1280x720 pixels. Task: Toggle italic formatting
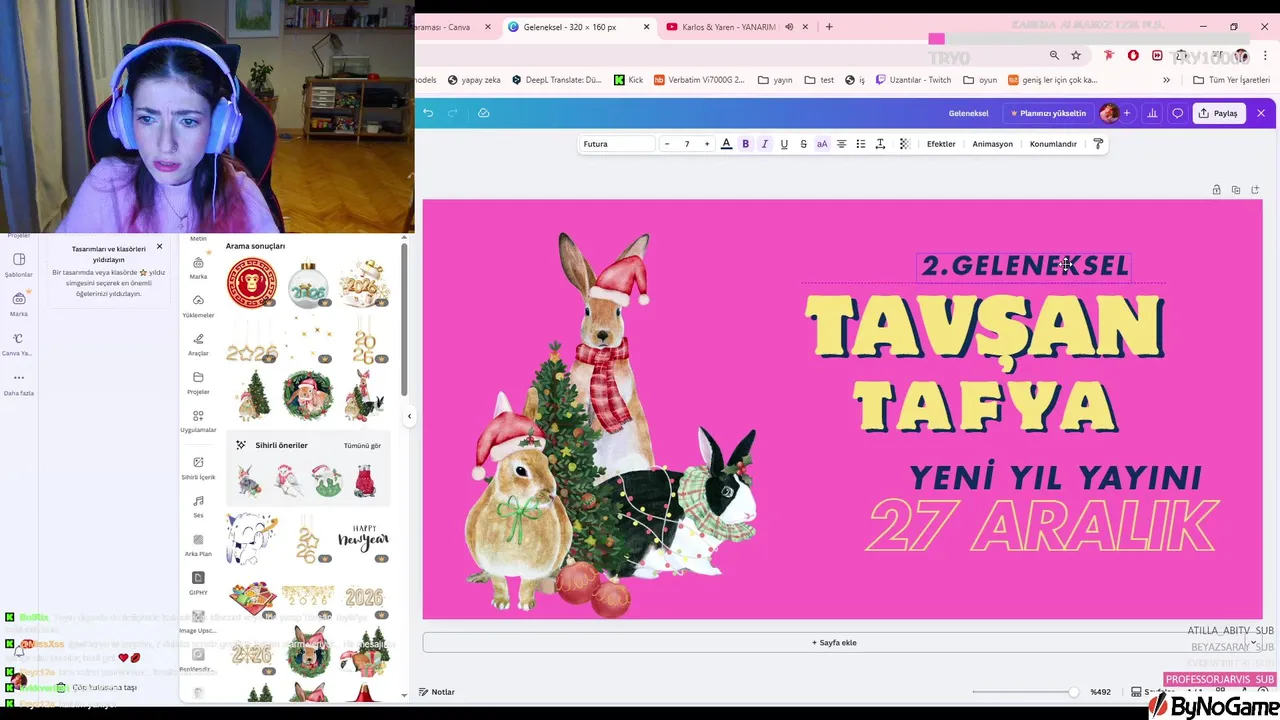point(765,144)
